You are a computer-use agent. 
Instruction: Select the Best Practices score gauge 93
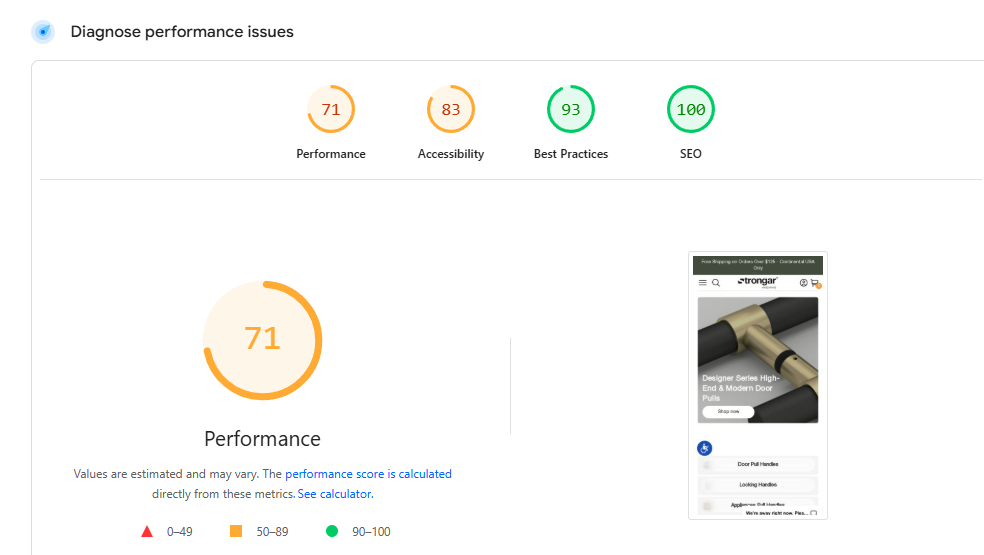click(x=571, y=110)
